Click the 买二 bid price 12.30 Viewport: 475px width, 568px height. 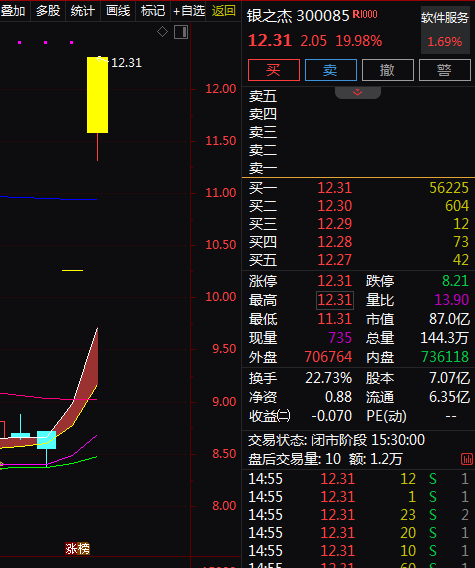point(335,206)
